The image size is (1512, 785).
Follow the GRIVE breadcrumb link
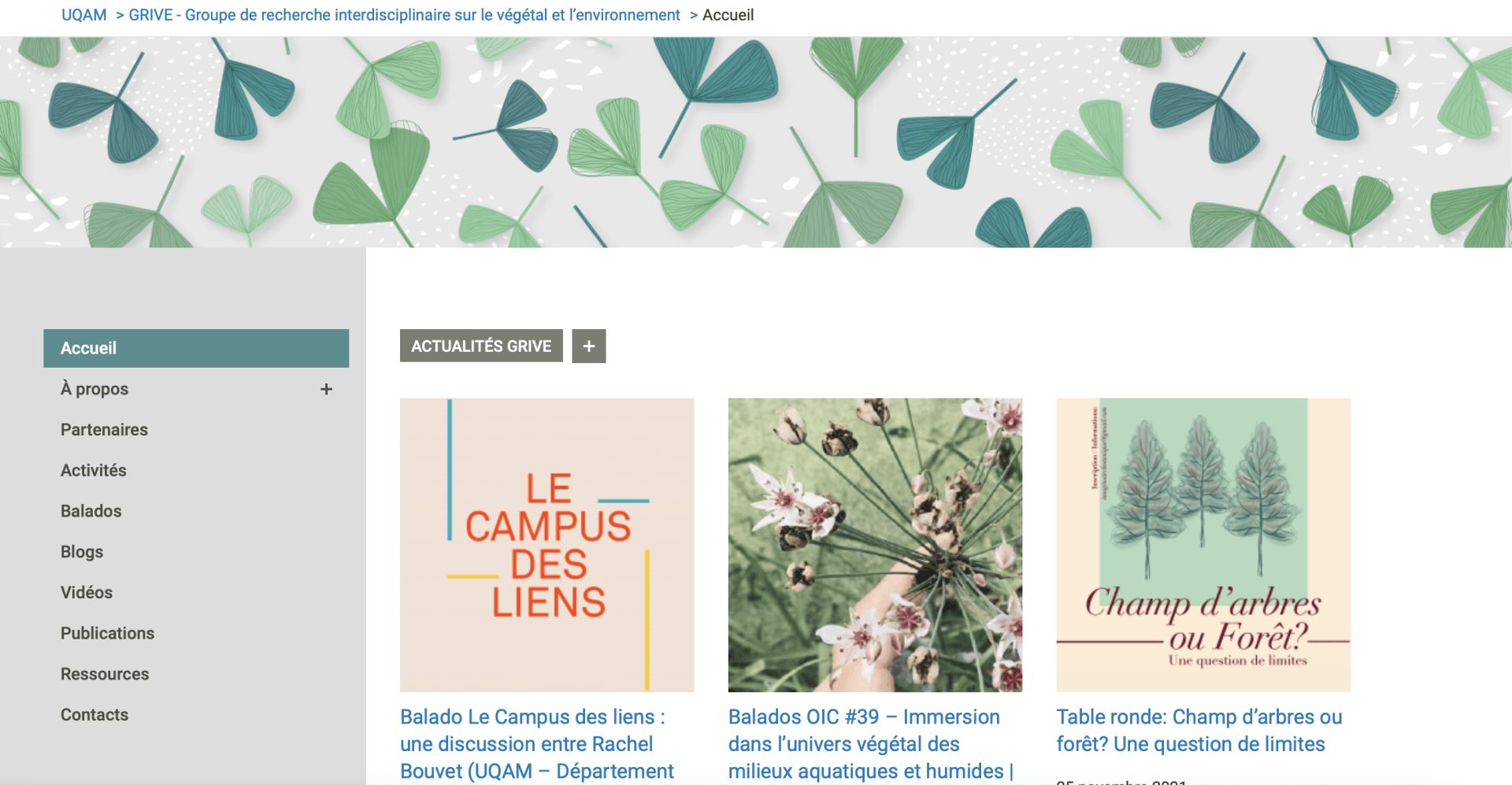[404, 15]
